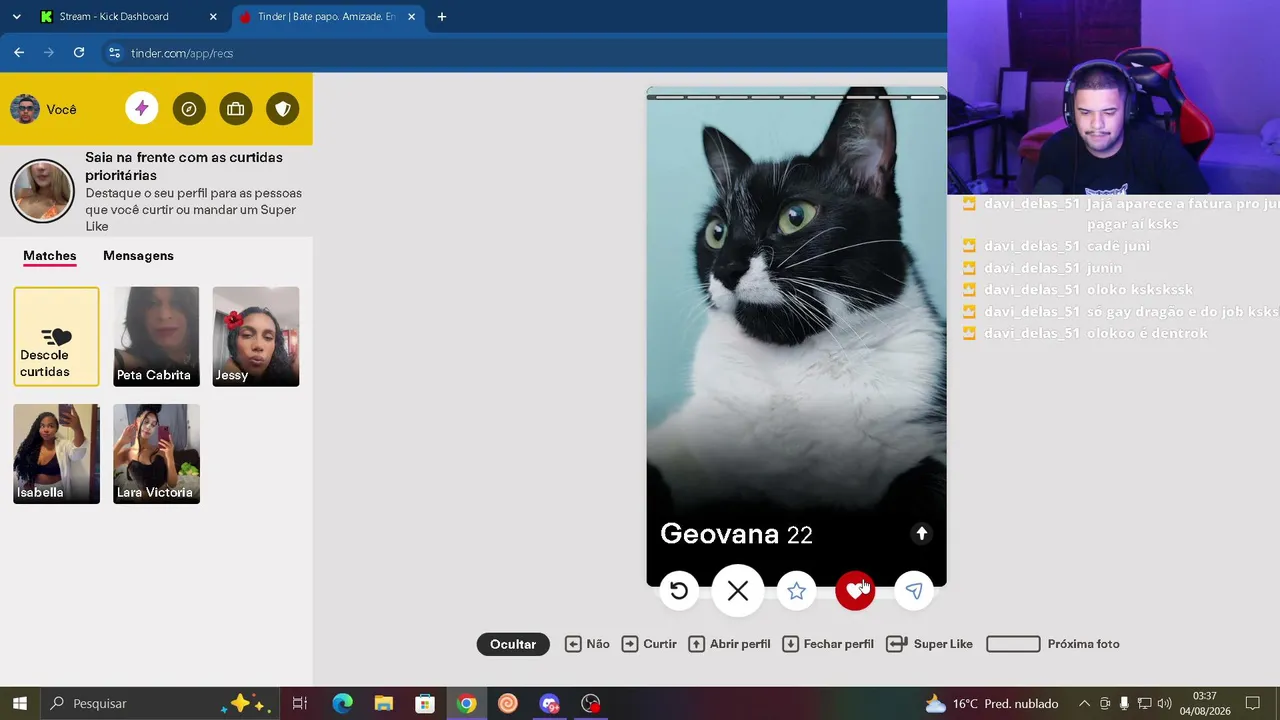This screenshot has height=720, width=1280.
Task: Click the Ocultar shortcuts button
Action: (x=513, y=644)
